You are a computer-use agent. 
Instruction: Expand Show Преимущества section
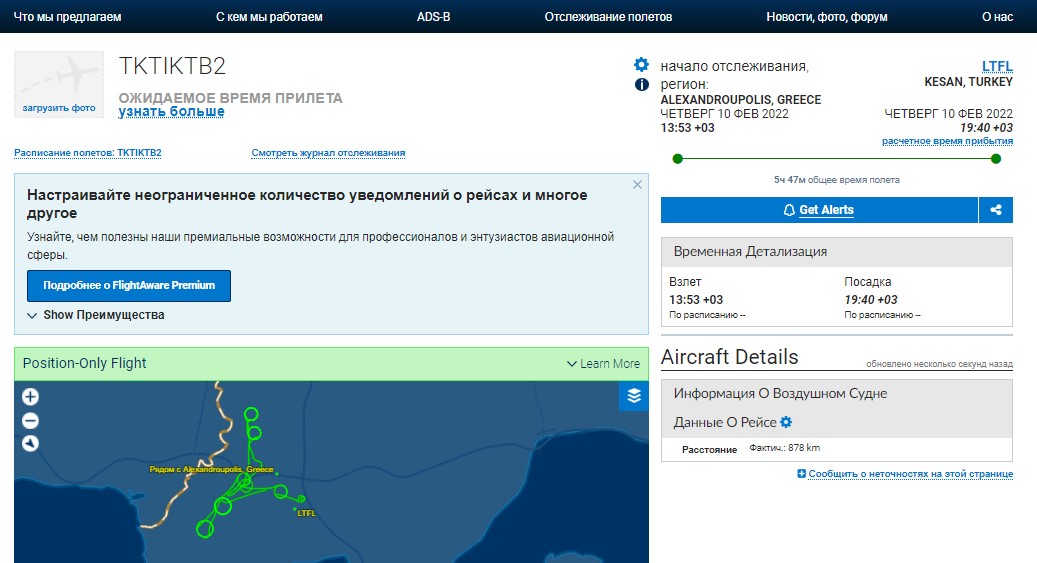coord(96,315)
